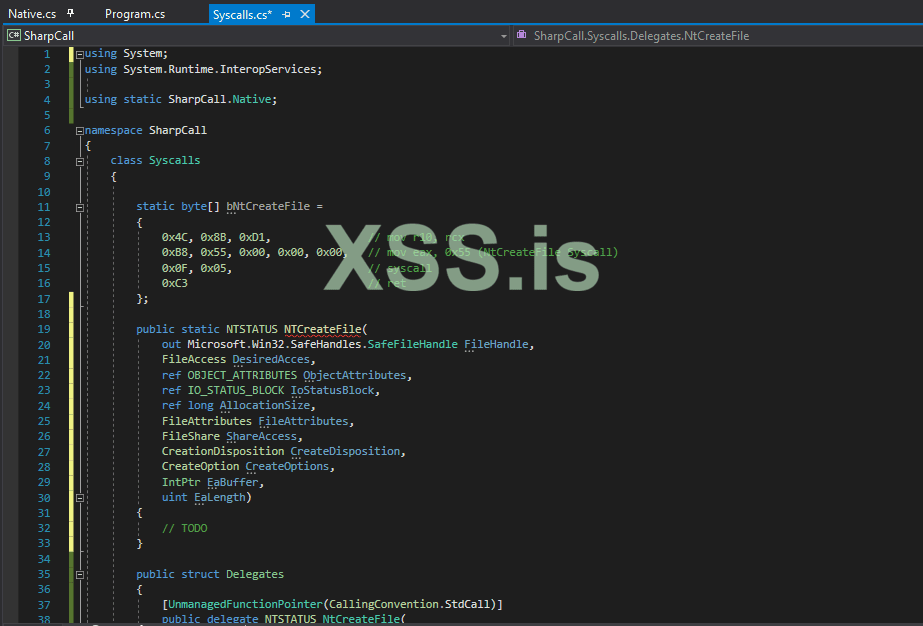The height and width of the screenshot is (626, 923).
Task: Toggle pin on Native.cs tab
Action: pos(71,13)
